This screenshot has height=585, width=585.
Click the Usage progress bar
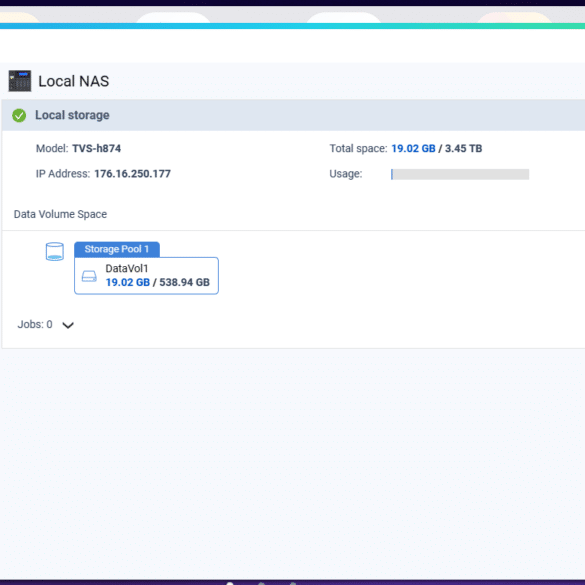(x=460, y=174)
